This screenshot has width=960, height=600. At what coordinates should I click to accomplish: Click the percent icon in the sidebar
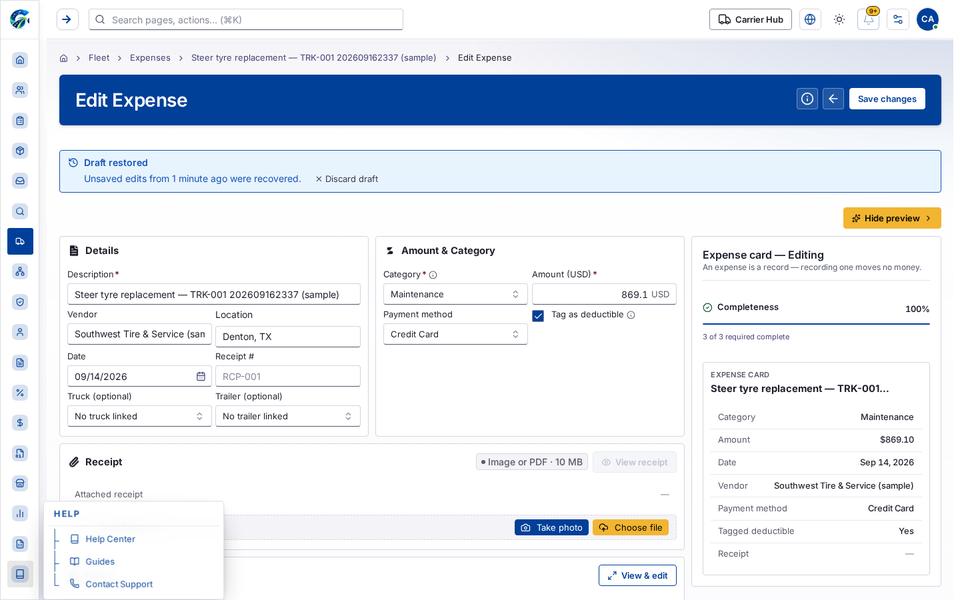(x=20, y=392)
